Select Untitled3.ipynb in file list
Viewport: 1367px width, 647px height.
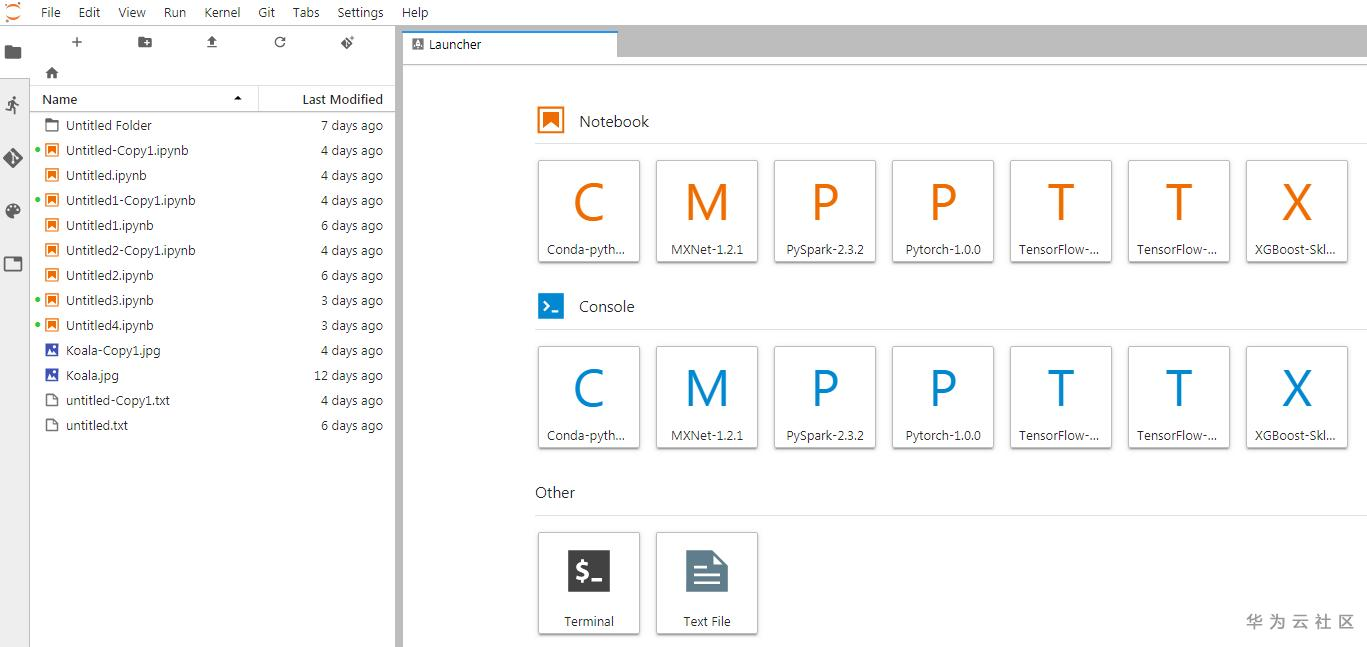pos(213,300)
